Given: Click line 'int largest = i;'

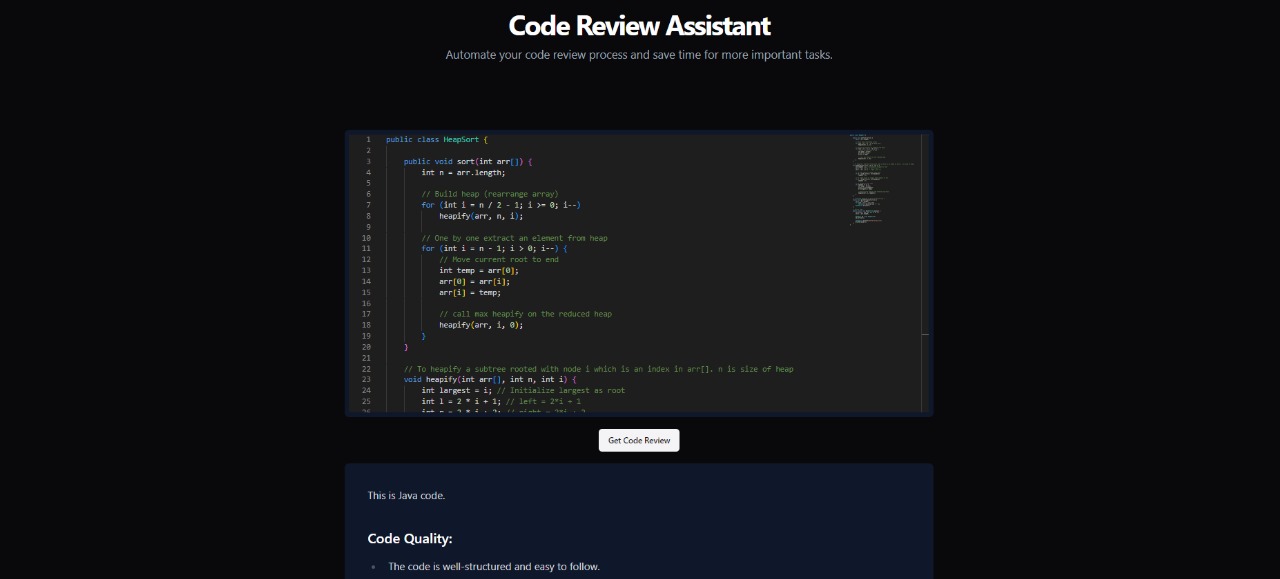Looking at the screenshot, I should click(x=457, y=390).
